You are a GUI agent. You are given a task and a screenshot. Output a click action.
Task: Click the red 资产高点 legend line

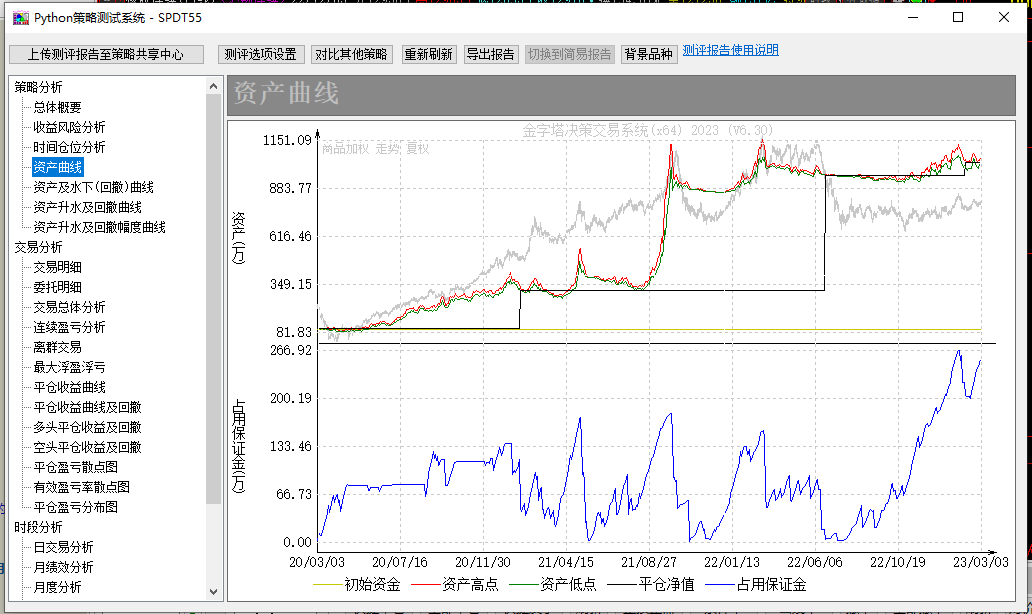coord(423,585)
